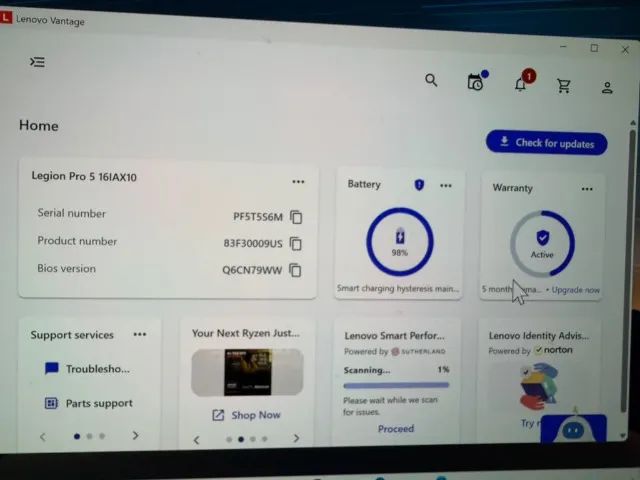
Task: Select third dot in Support services pager
Action: (x=102, y=436)
